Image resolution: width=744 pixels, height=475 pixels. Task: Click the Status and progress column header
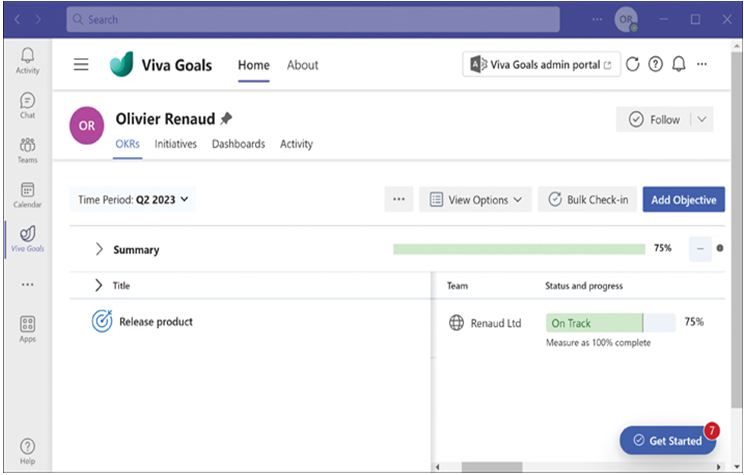(x=584, y=286)
